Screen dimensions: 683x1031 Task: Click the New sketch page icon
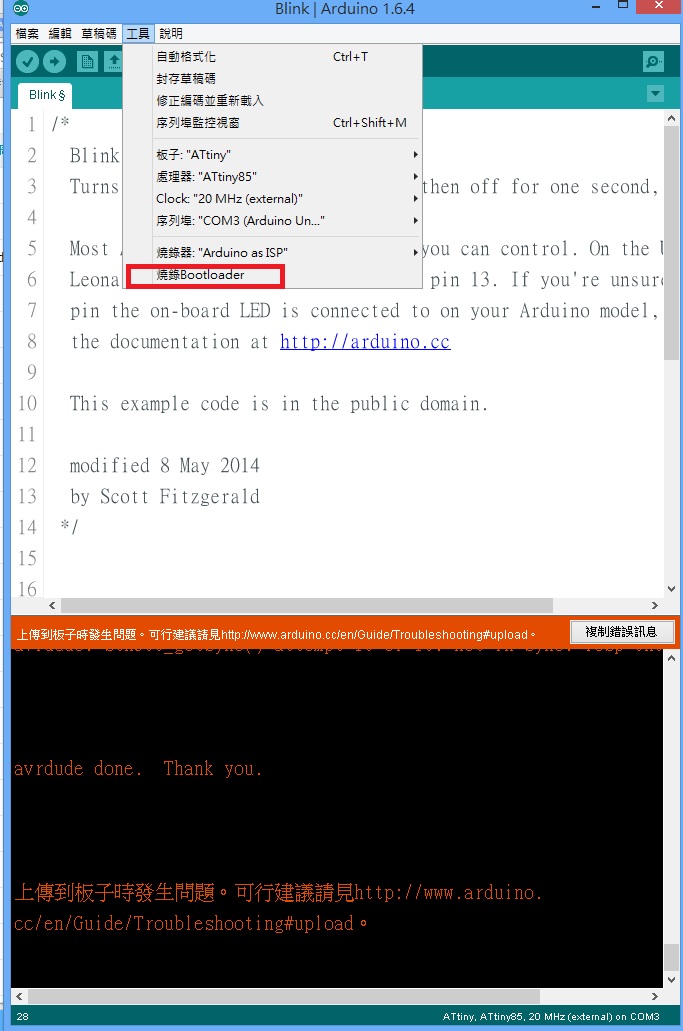(x=87, y=62)
